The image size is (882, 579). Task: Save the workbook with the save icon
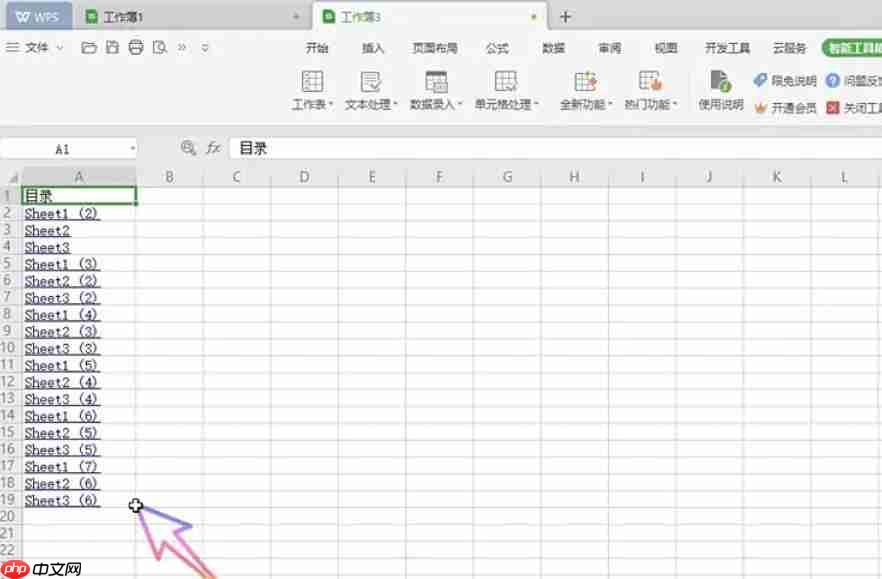click(x=111, y=47)
